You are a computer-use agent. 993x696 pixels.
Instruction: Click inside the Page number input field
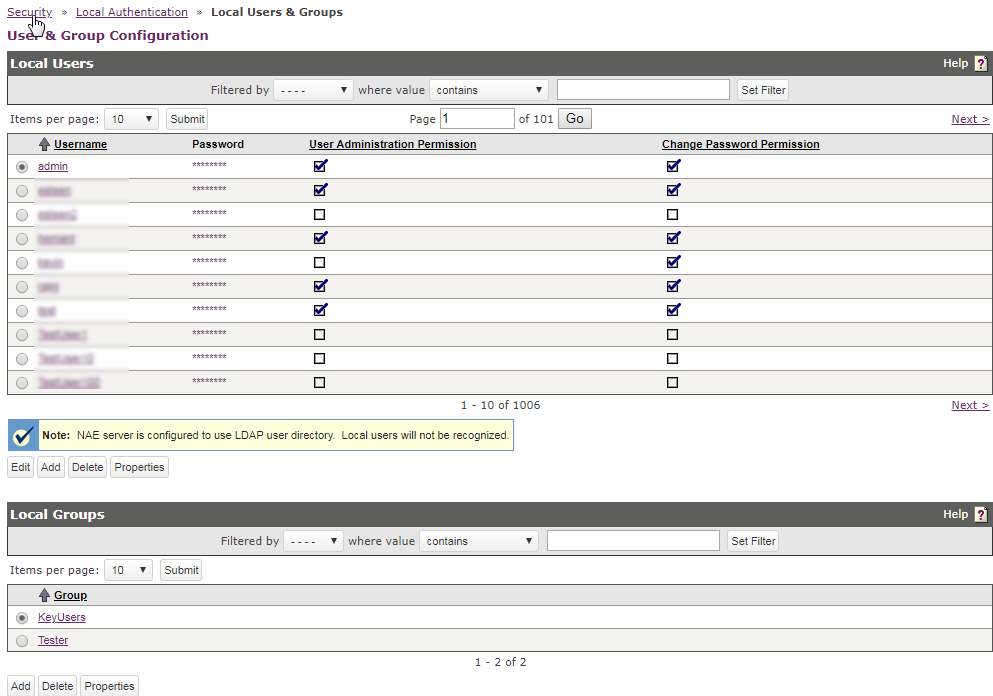[x=476, y=117]
